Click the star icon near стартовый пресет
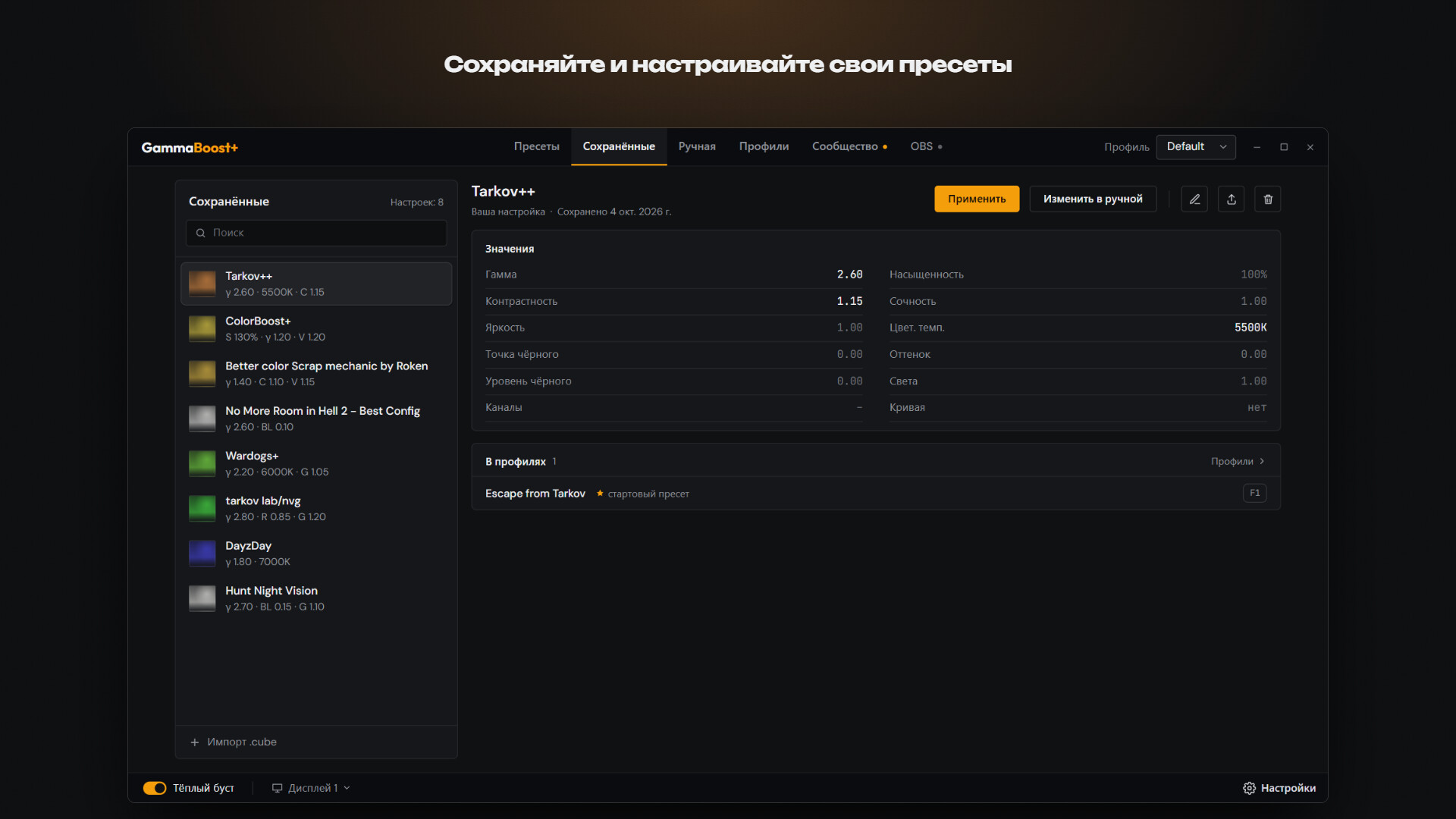 [x=600, y=494]
